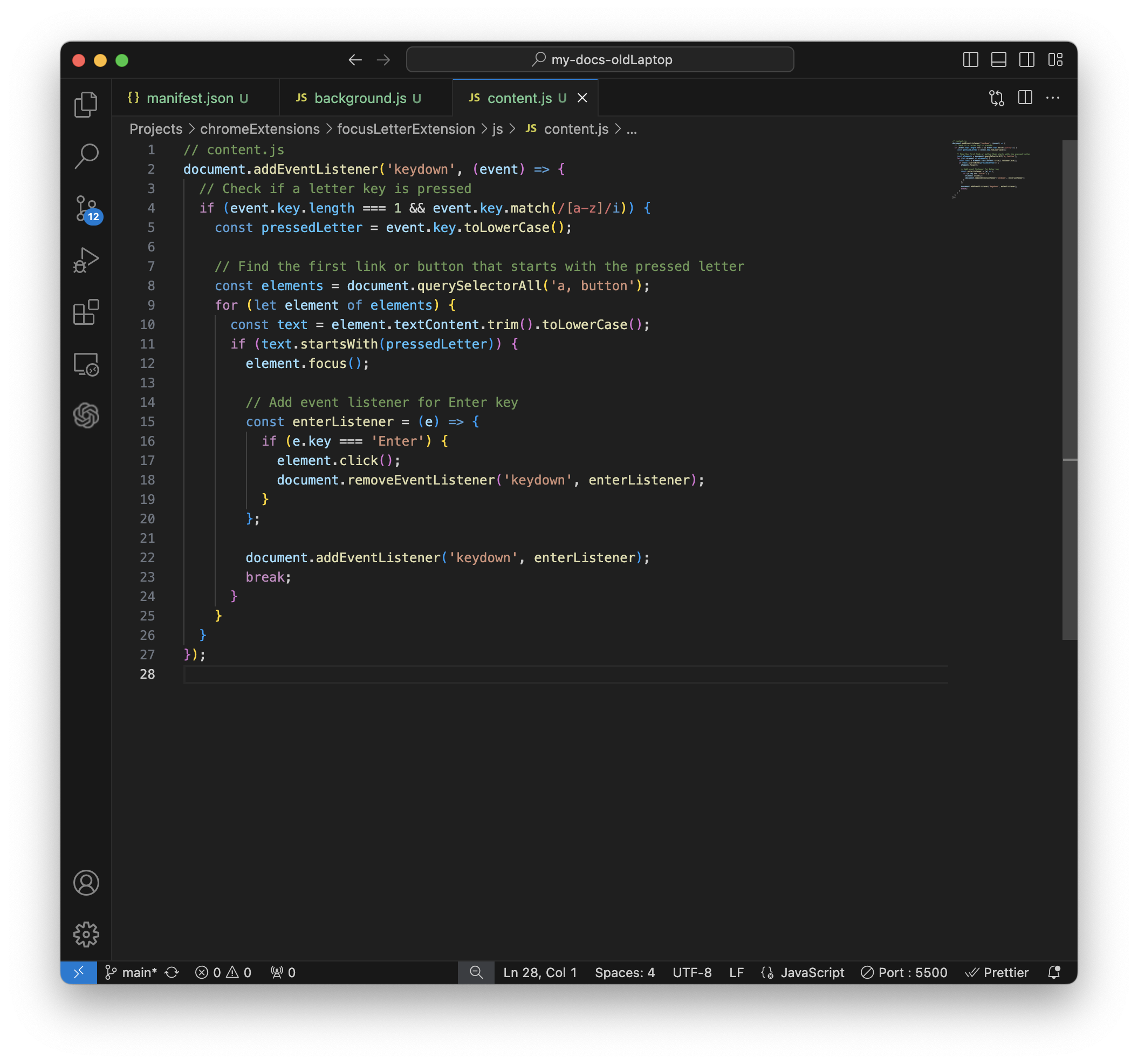
Task: Click 'querySelectorAll' on line 8
Action: (x=479, y=286)
